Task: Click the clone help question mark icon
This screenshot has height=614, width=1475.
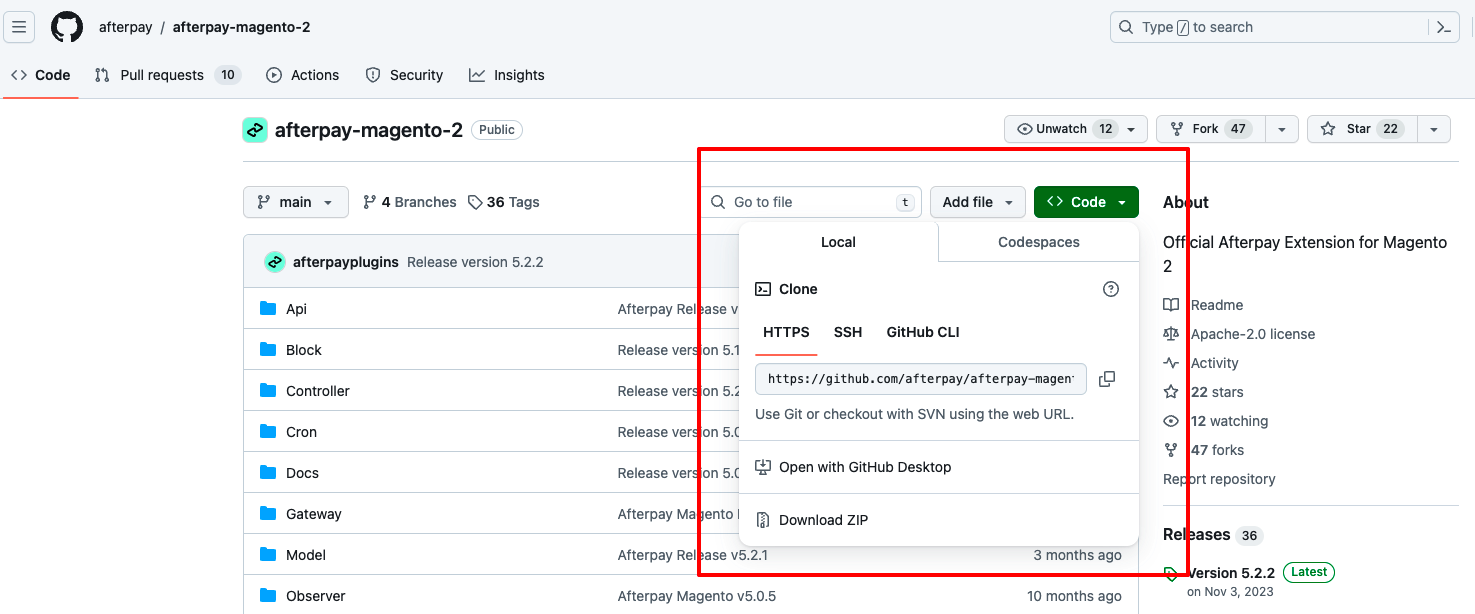Action: coord(1110,289)
